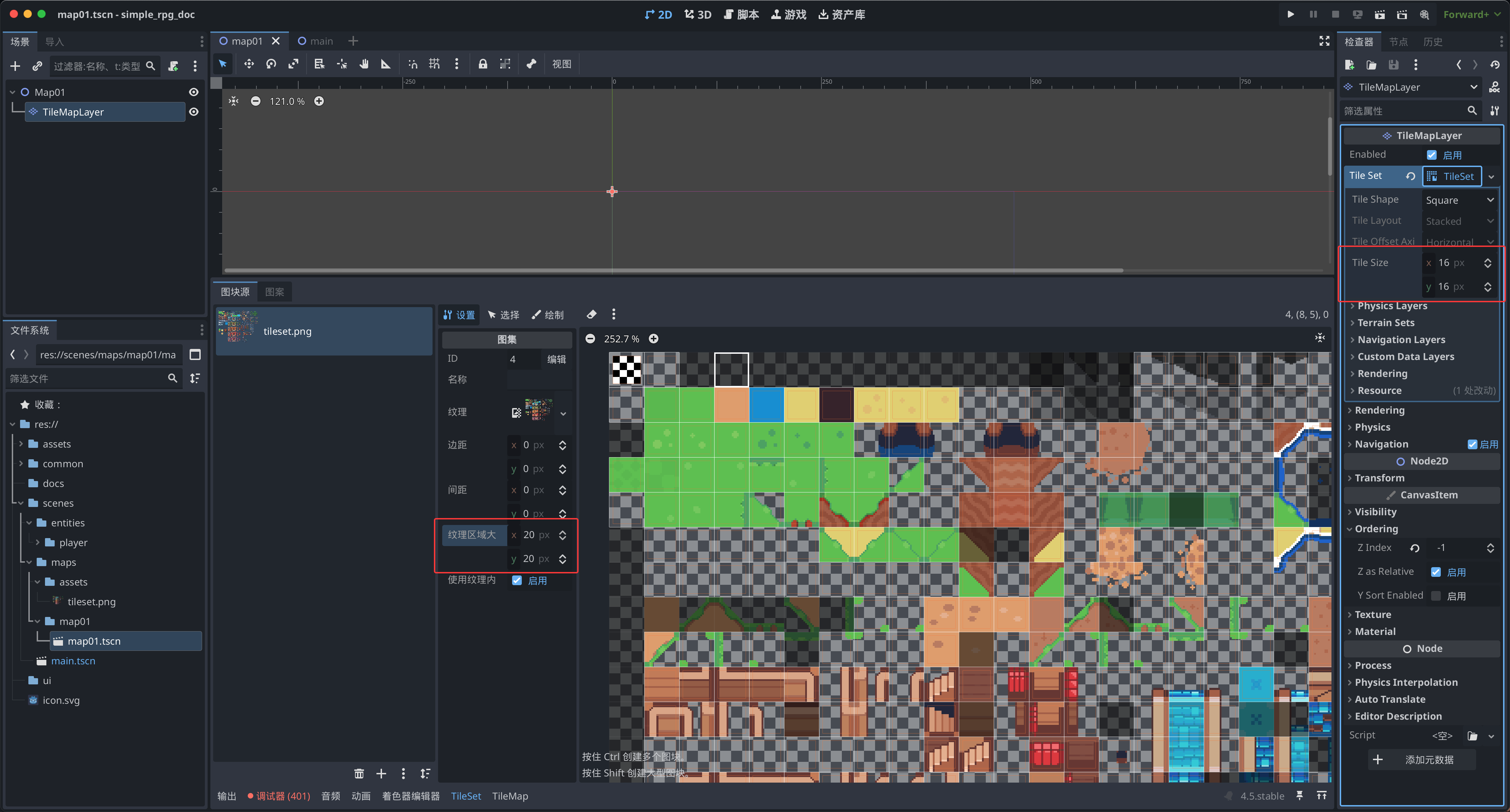Select the eraser tool in TileSet editor
This screenshot has height=812, width=1510.
[591, 315]
